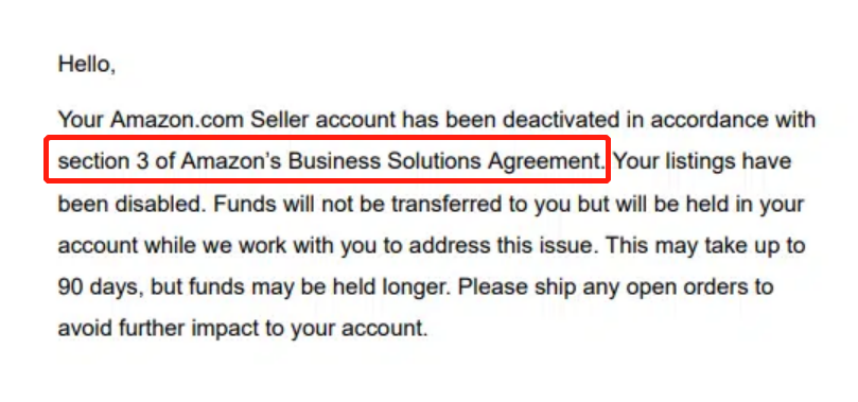This screenshot has height=402, width=858.
Task: Click the red-boxed Business Solutions Agreement phrase
Action: [x=326, y=160]
